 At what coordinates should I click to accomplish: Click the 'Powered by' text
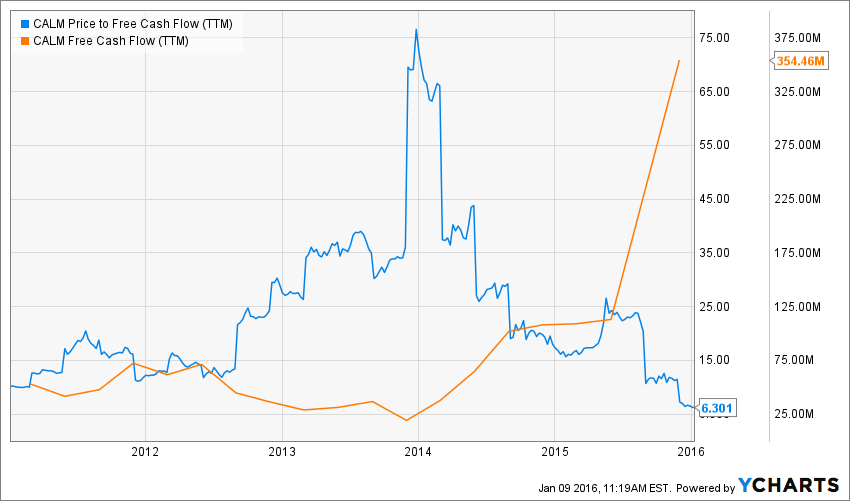705,487
